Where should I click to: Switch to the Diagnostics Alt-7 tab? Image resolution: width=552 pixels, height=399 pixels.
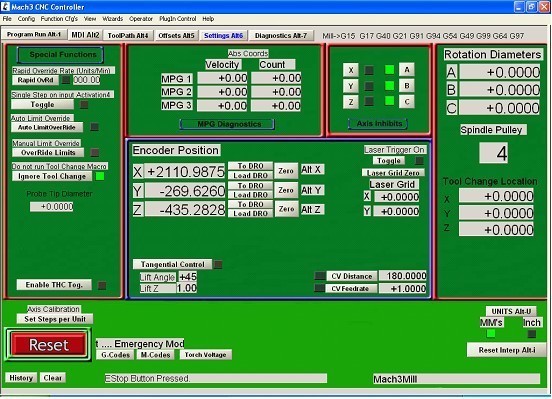coord(281,36)
